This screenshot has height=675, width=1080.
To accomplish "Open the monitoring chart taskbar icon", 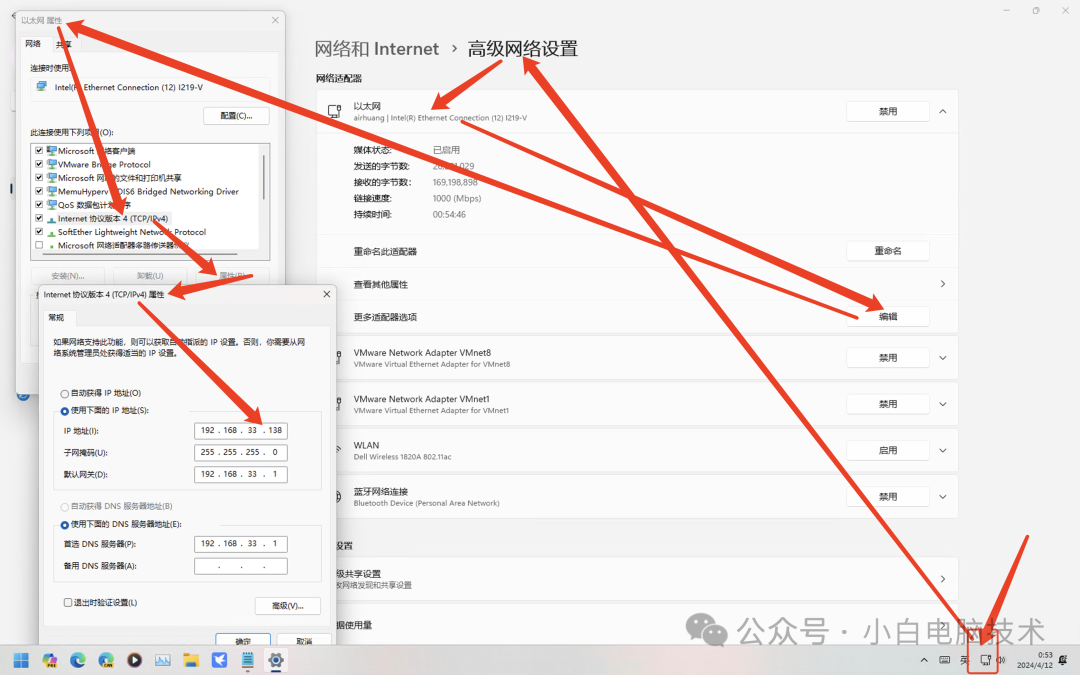I will click(x=163, y=661).
